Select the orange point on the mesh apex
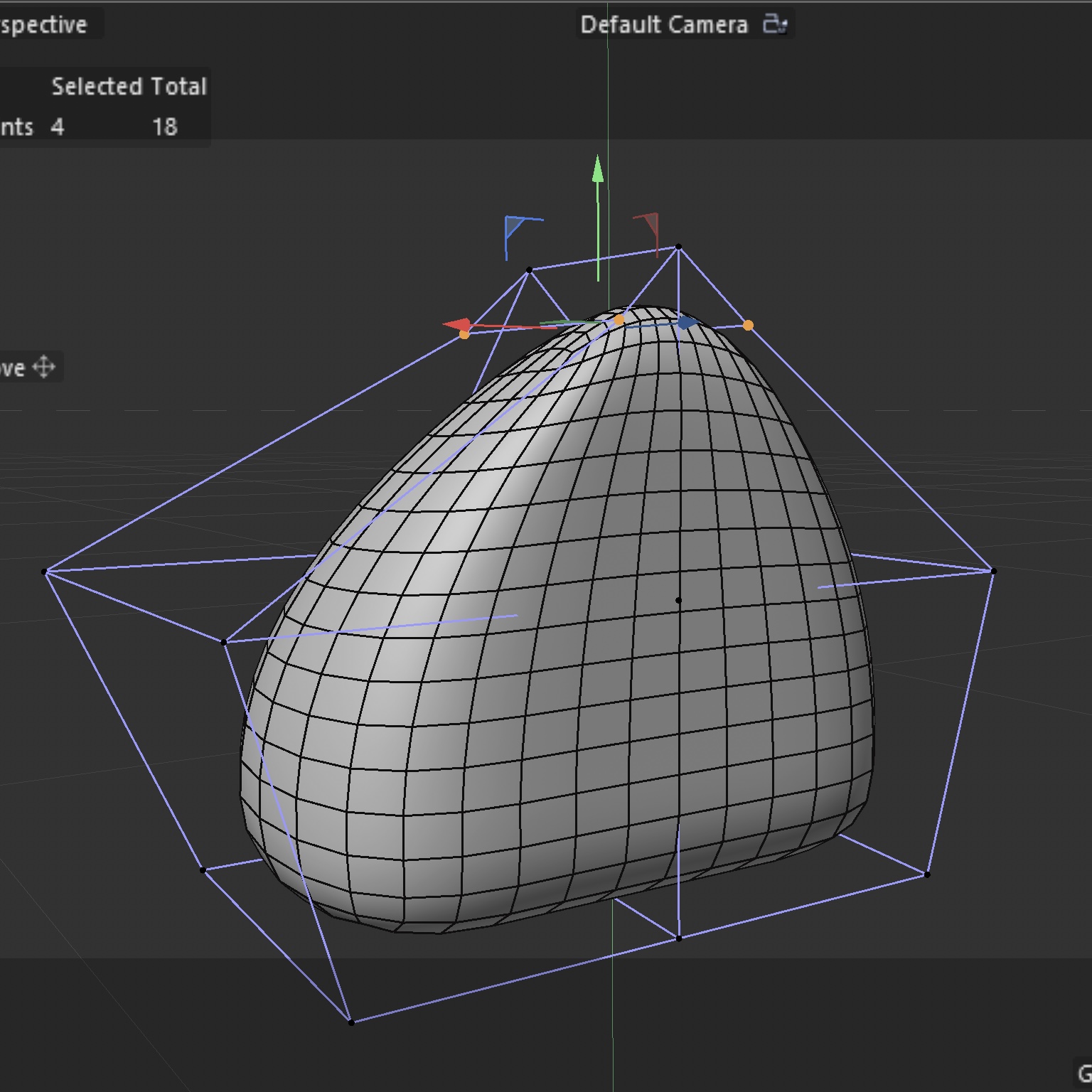 tap(619, 321)
